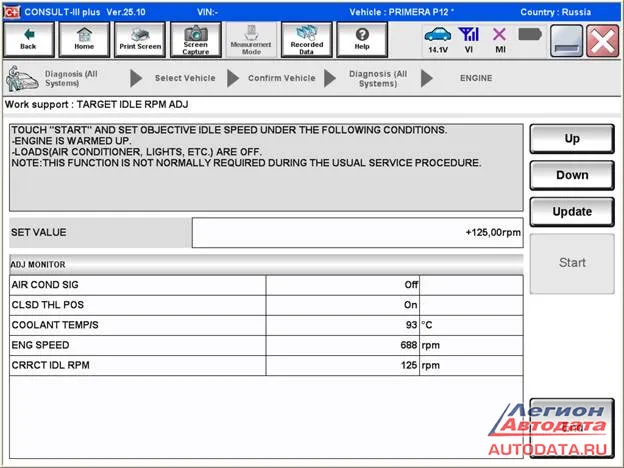Click the coolant temperature value 93
The height and width of the screenshot is (468, 624).
coord(411,325)
